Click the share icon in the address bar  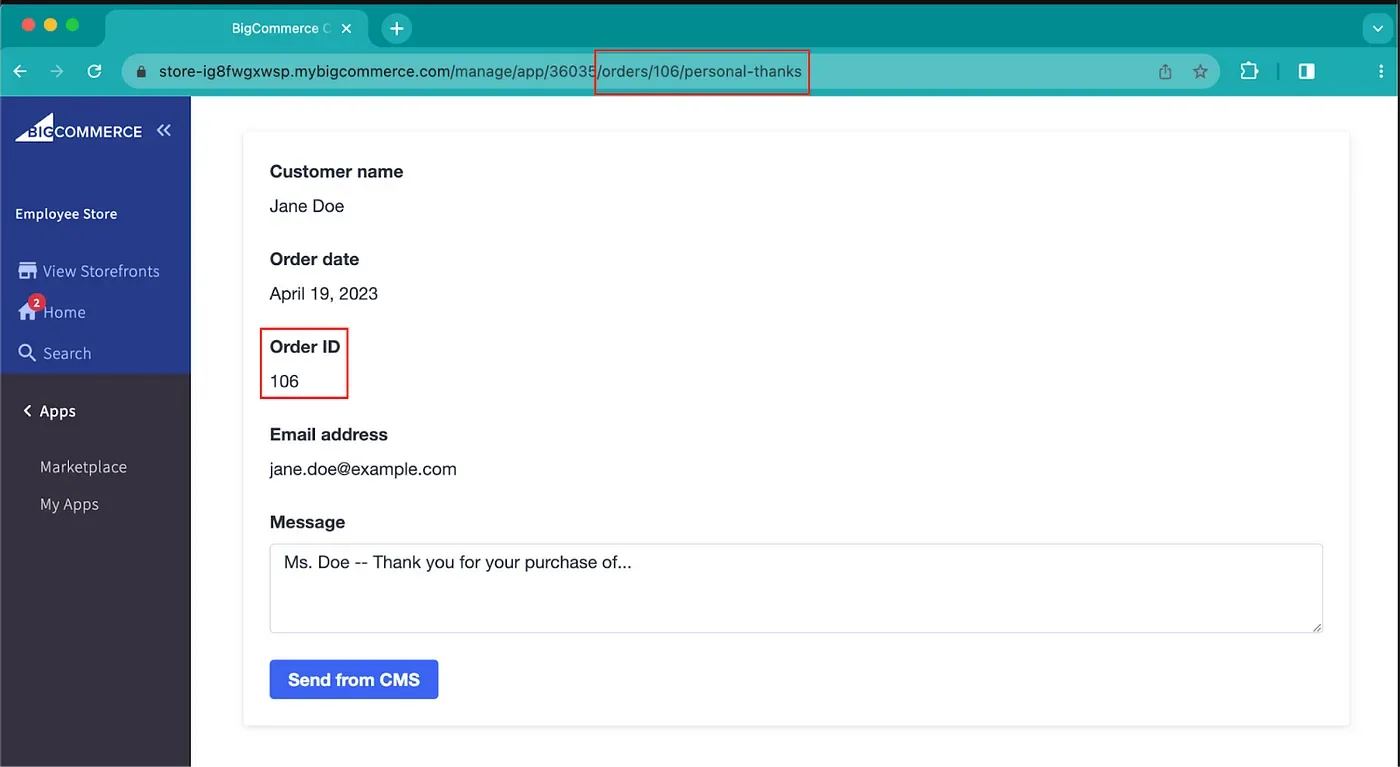coord(1165,72)
